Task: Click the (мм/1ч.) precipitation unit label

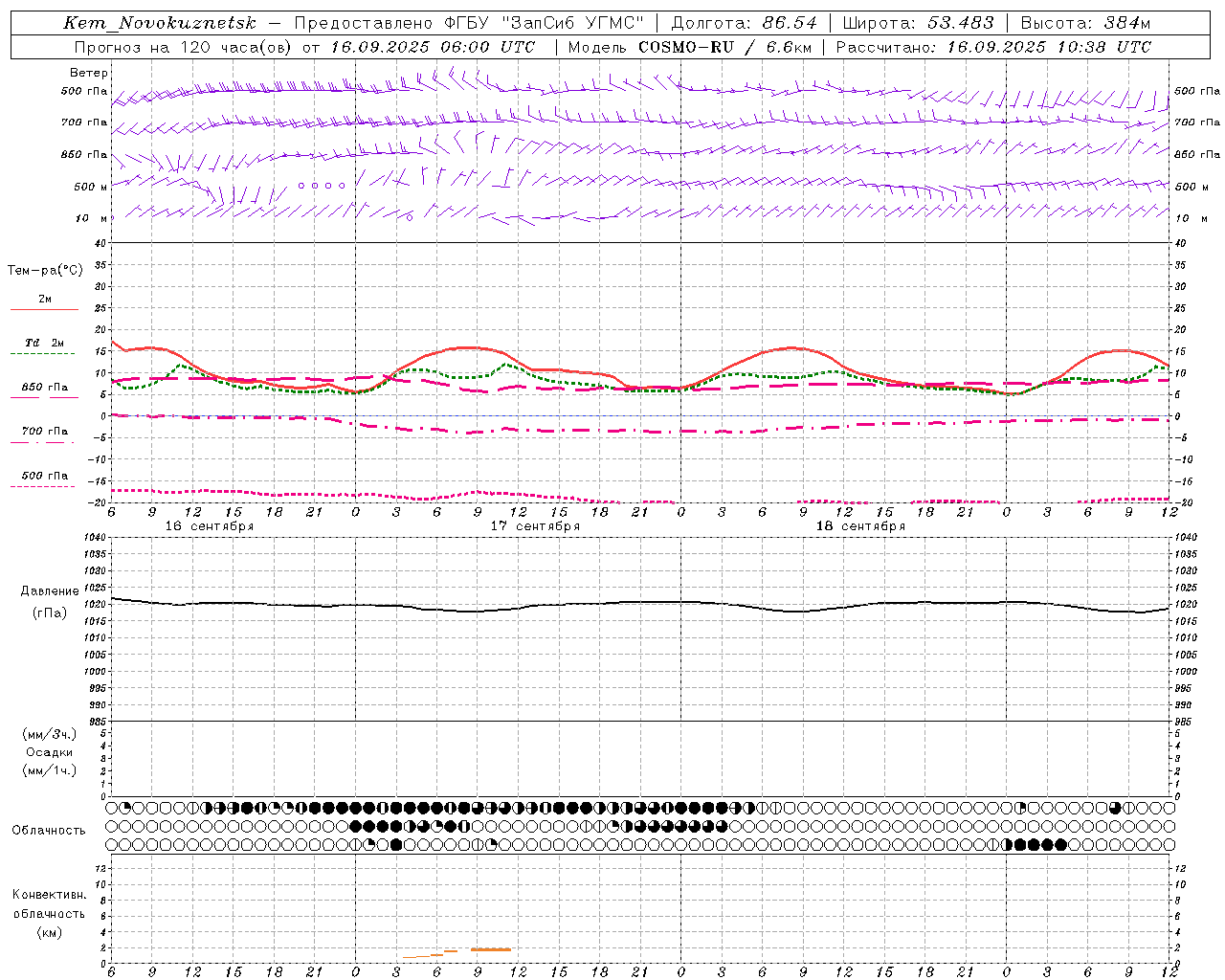Action: click(x=50, y=770)
